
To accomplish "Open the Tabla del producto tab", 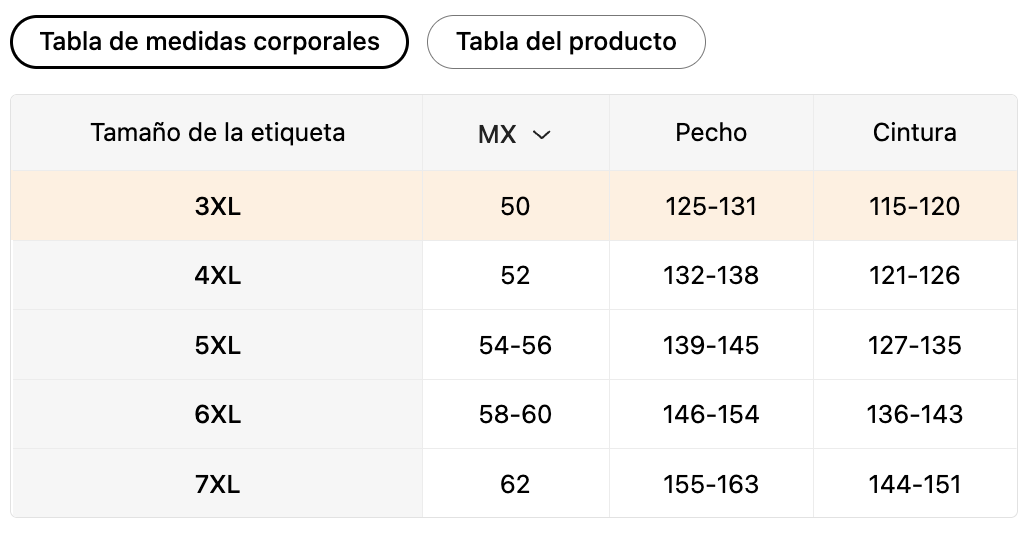I will (566, 42).
